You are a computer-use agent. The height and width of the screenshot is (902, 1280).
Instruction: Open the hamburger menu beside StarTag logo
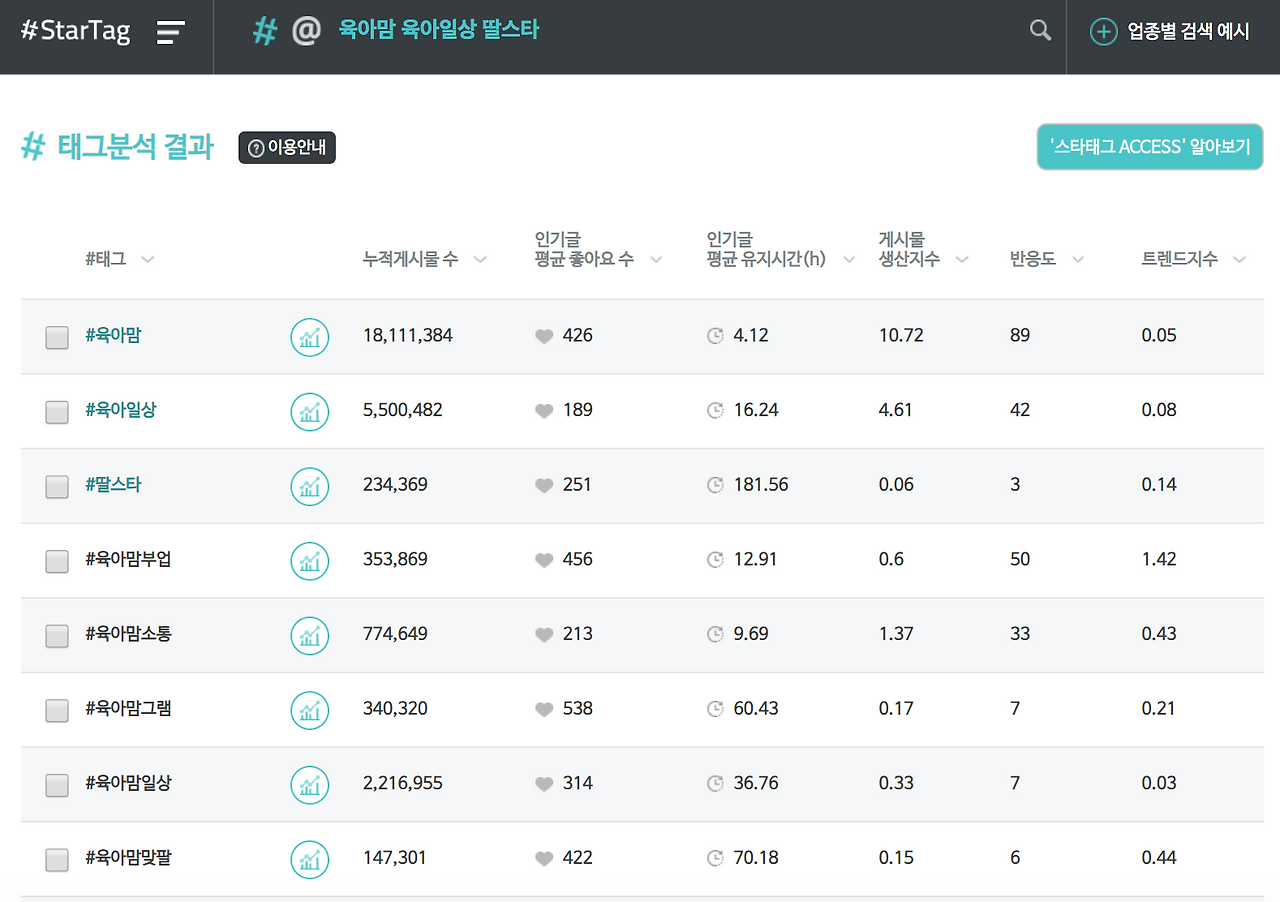171,32
